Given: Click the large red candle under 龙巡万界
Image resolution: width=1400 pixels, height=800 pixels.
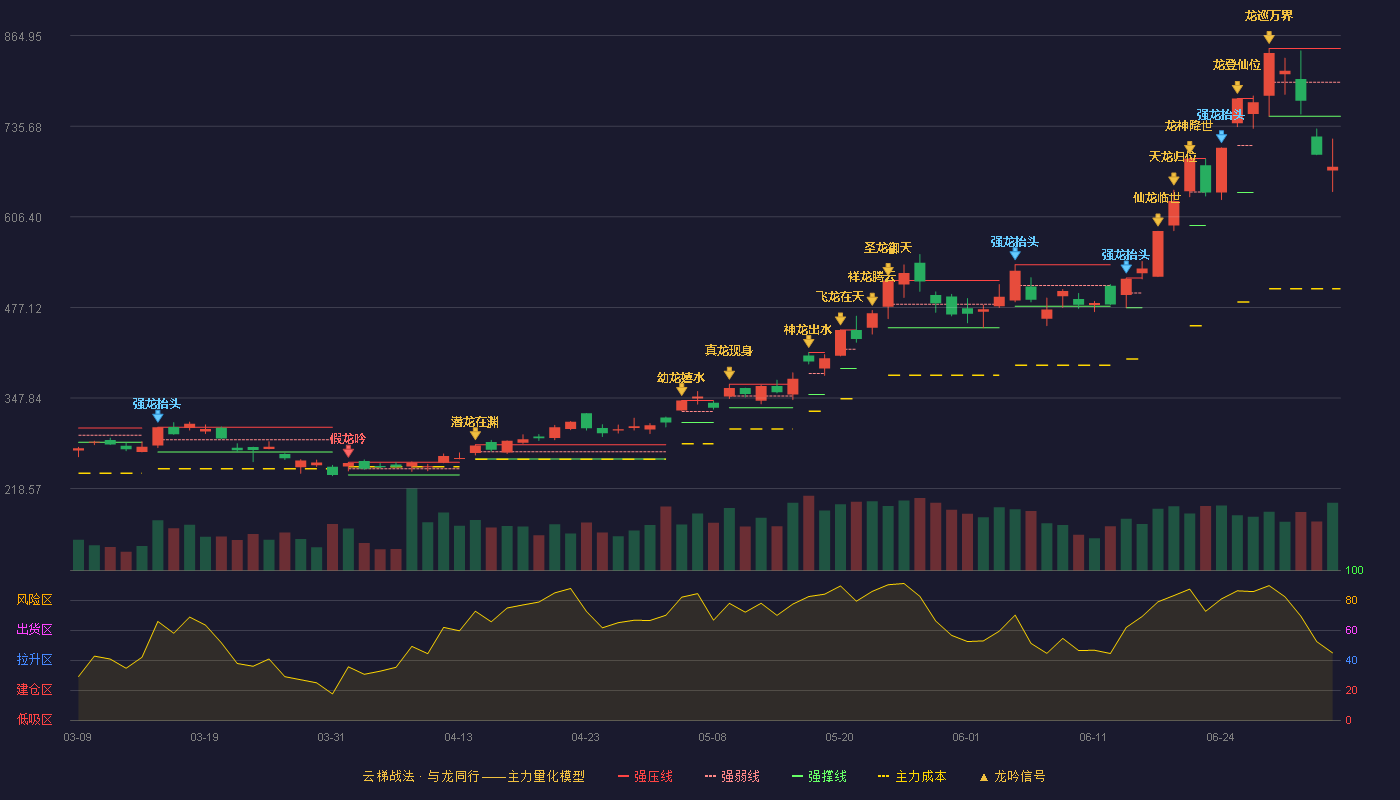Looking at the screenshot, I should click(x=1269, y=75).
